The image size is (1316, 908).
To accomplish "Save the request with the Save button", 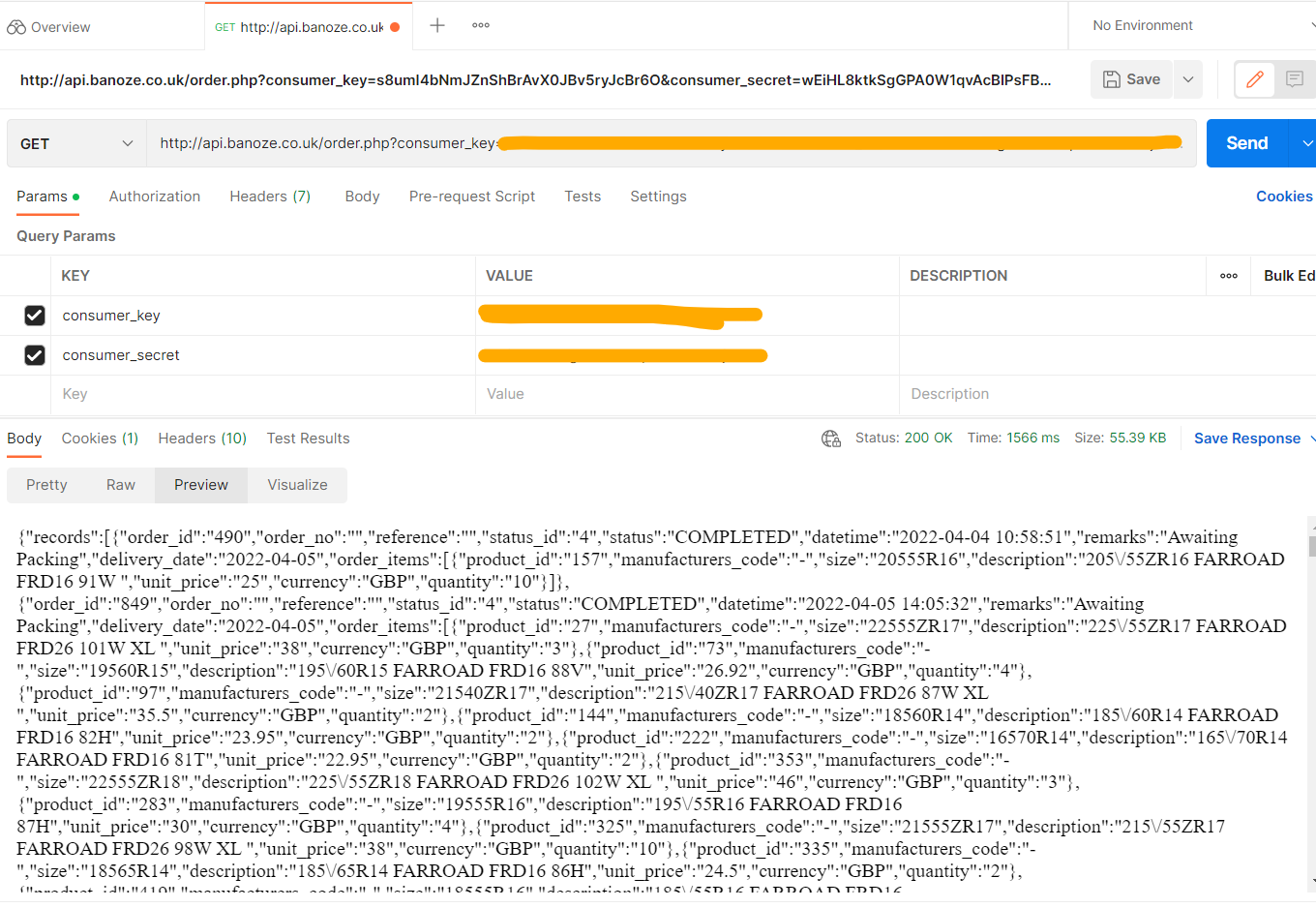I will click(x=1131, y=79).
